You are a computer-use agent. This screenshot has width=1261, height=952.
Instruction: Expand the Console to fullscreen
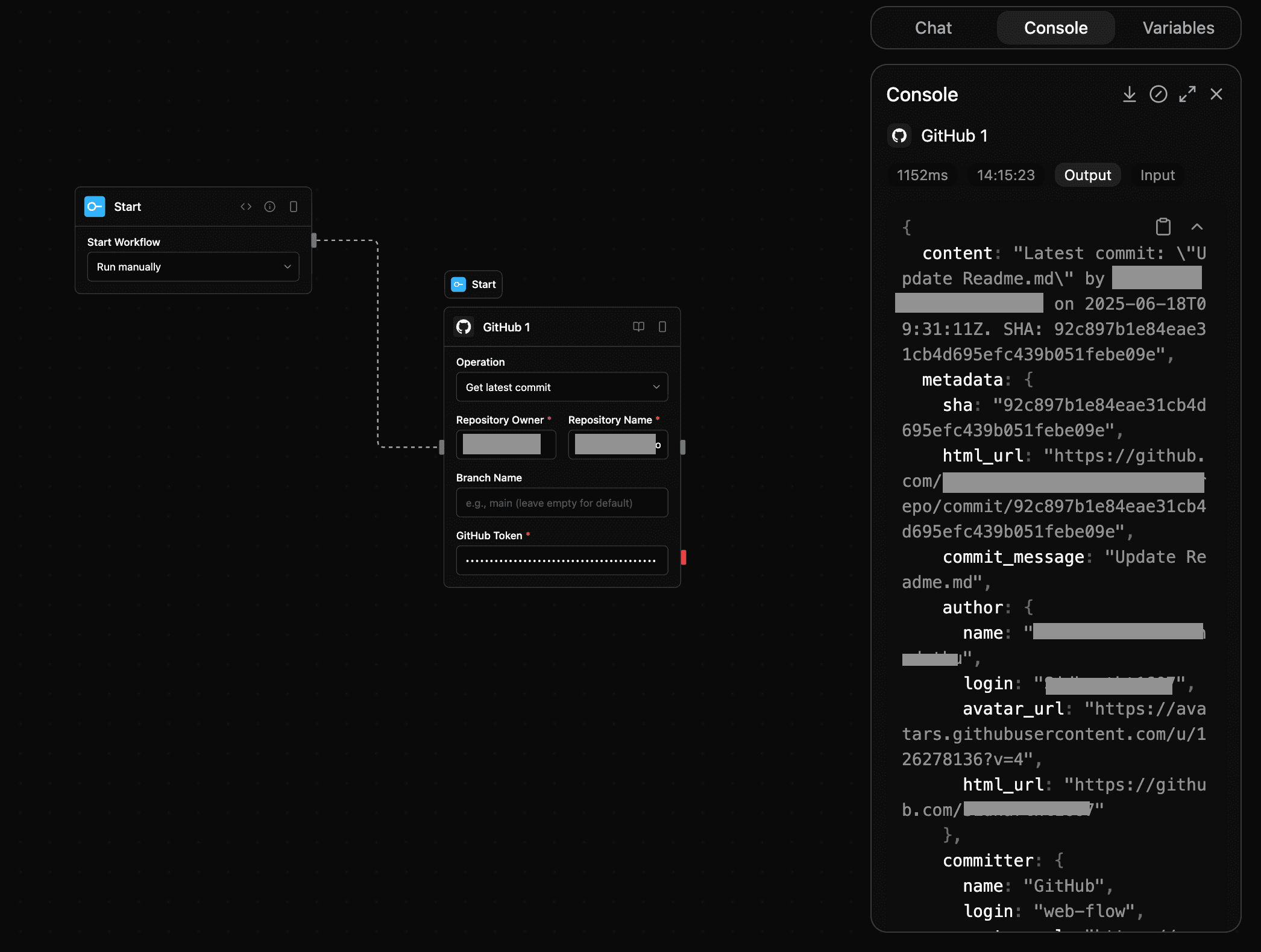tap(1187, 95)
